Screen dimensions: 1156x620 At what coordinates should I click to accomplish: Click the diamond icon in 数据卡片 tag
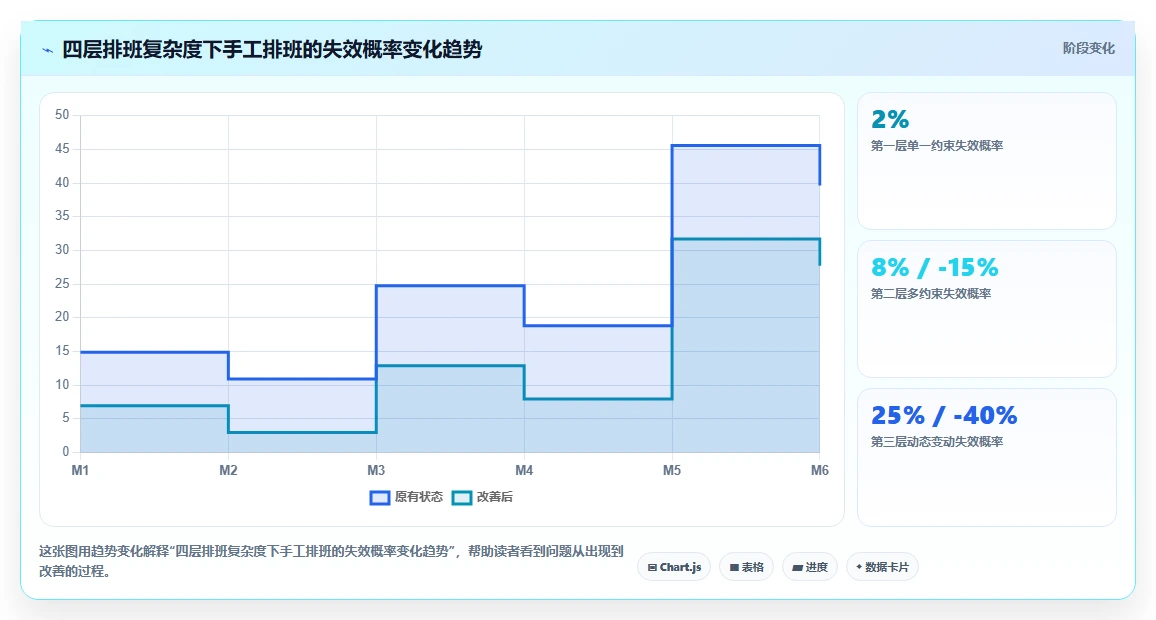pyautogui.click(x=859, y=567)
